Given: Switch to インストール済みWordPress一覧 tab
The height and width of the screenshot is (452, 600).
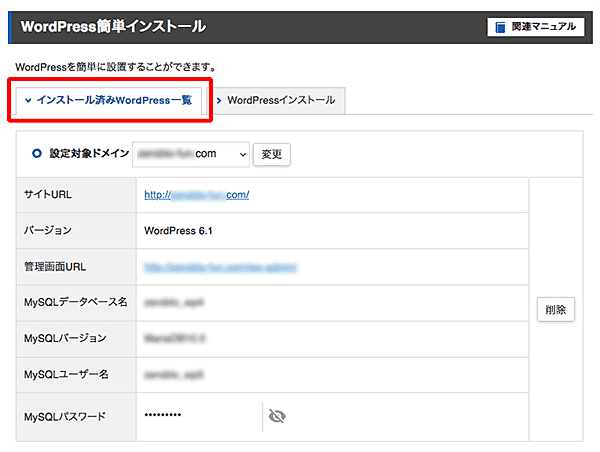Looking at the screenshot, I should (x=109, y=101).
